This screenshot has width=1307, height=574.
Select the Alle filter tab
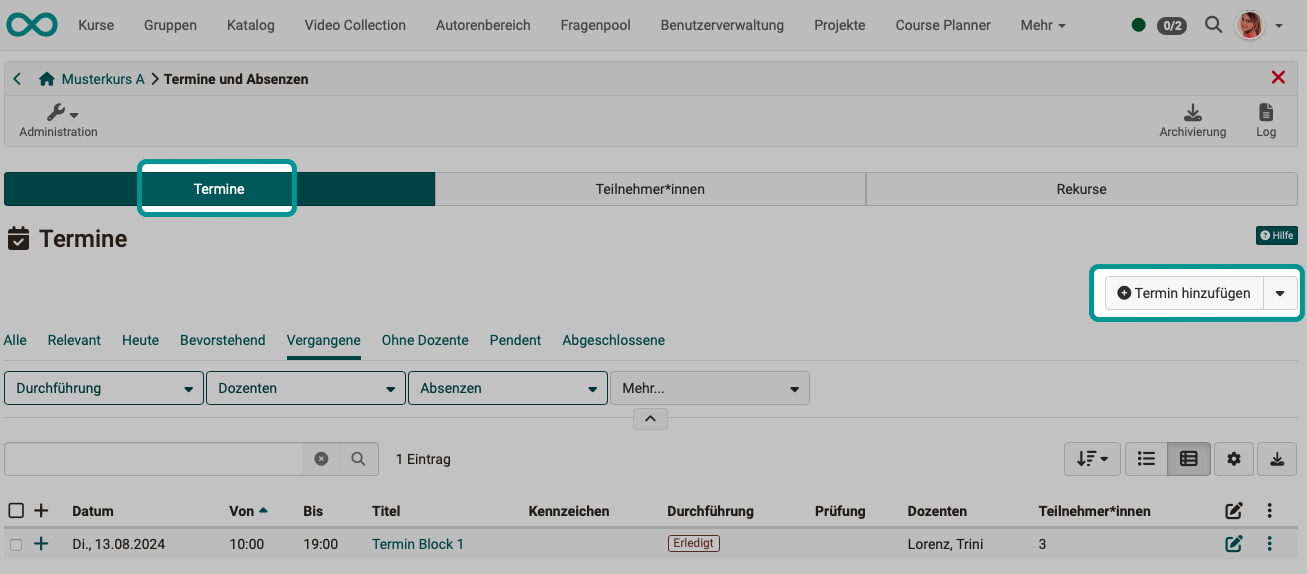[x=15, y=340]
